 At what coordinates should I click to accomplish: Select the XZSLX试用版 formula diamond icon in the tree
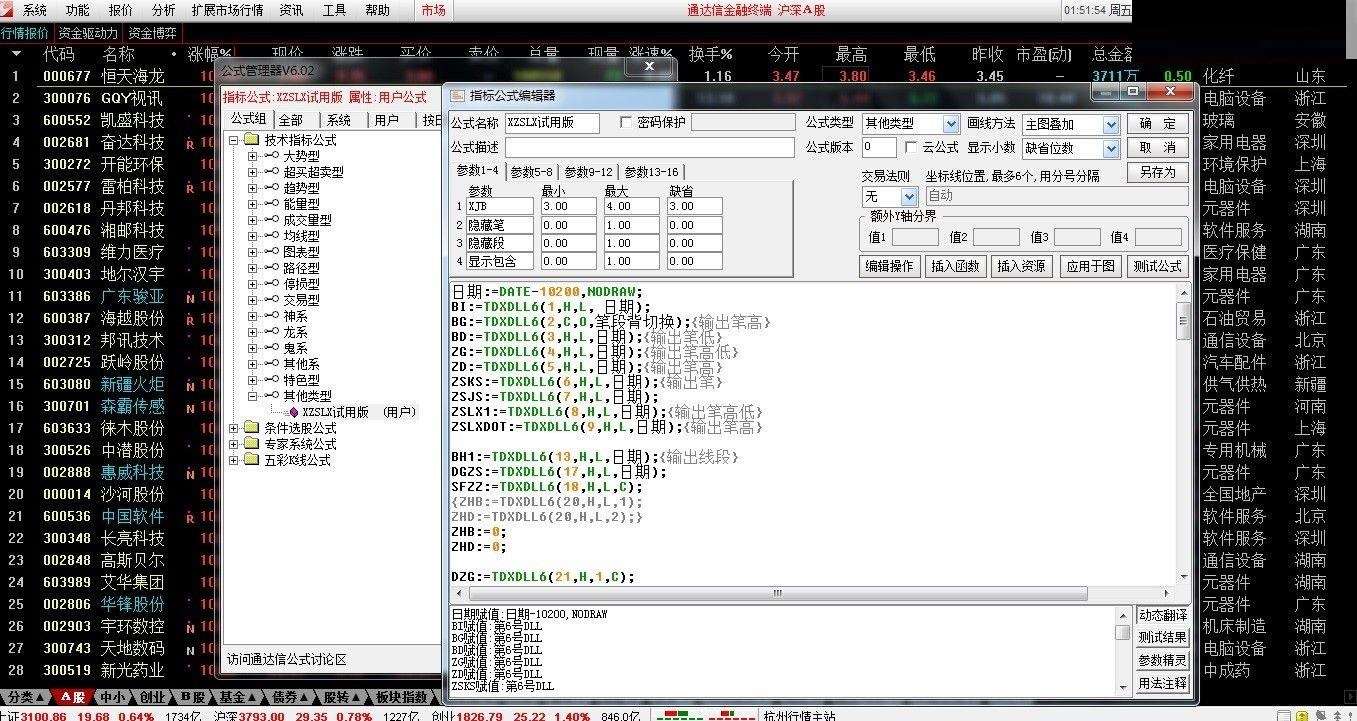pyautogui.click(x=293, y=412)
